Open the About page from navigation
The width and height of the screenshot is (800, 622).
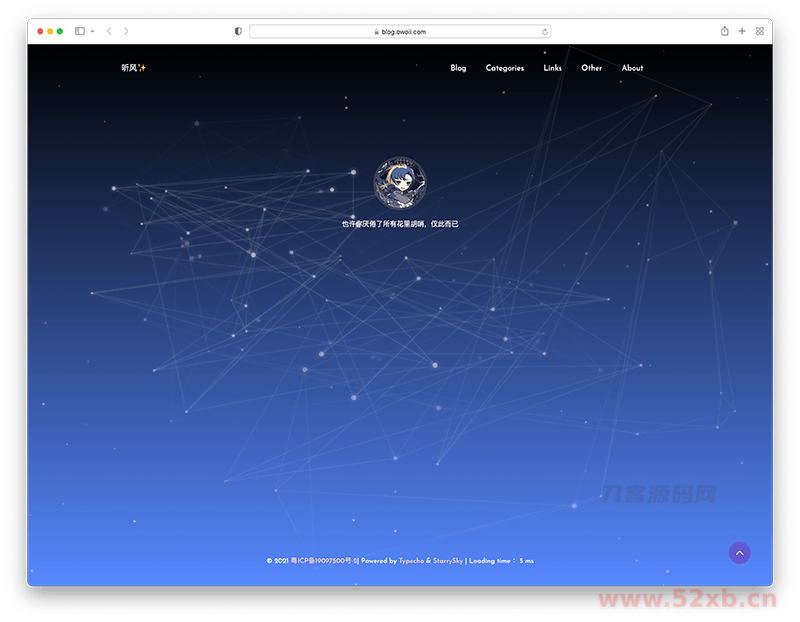pyautogui.click(x=632, y=68)
